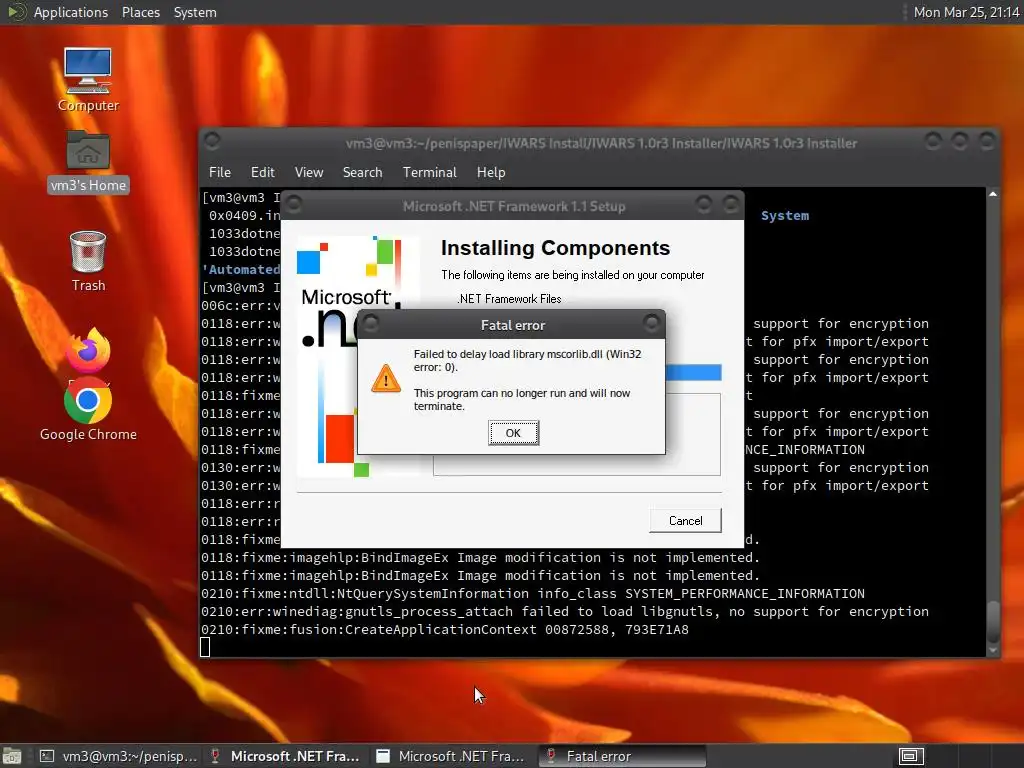Click 'Installing Components' heading text
This screenshot has width=1024, height=768.
point(555,248)
